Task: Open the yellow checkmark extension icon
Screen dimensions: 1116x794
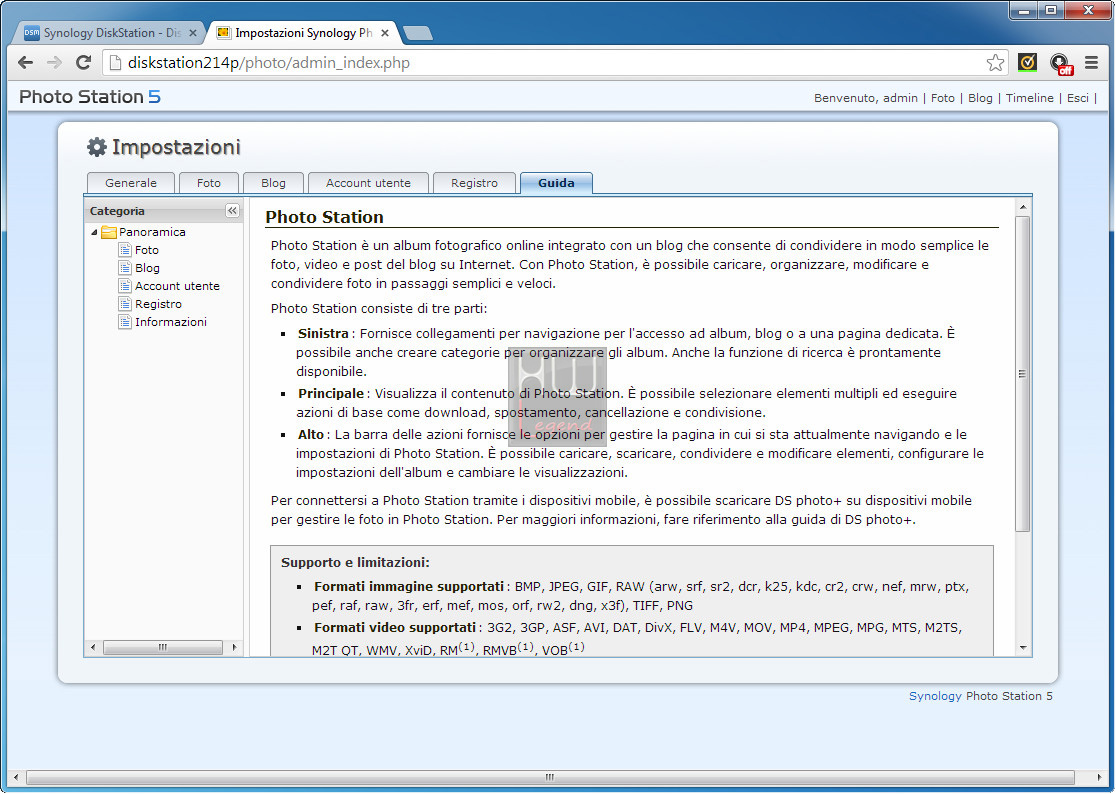Action: 1027,63
